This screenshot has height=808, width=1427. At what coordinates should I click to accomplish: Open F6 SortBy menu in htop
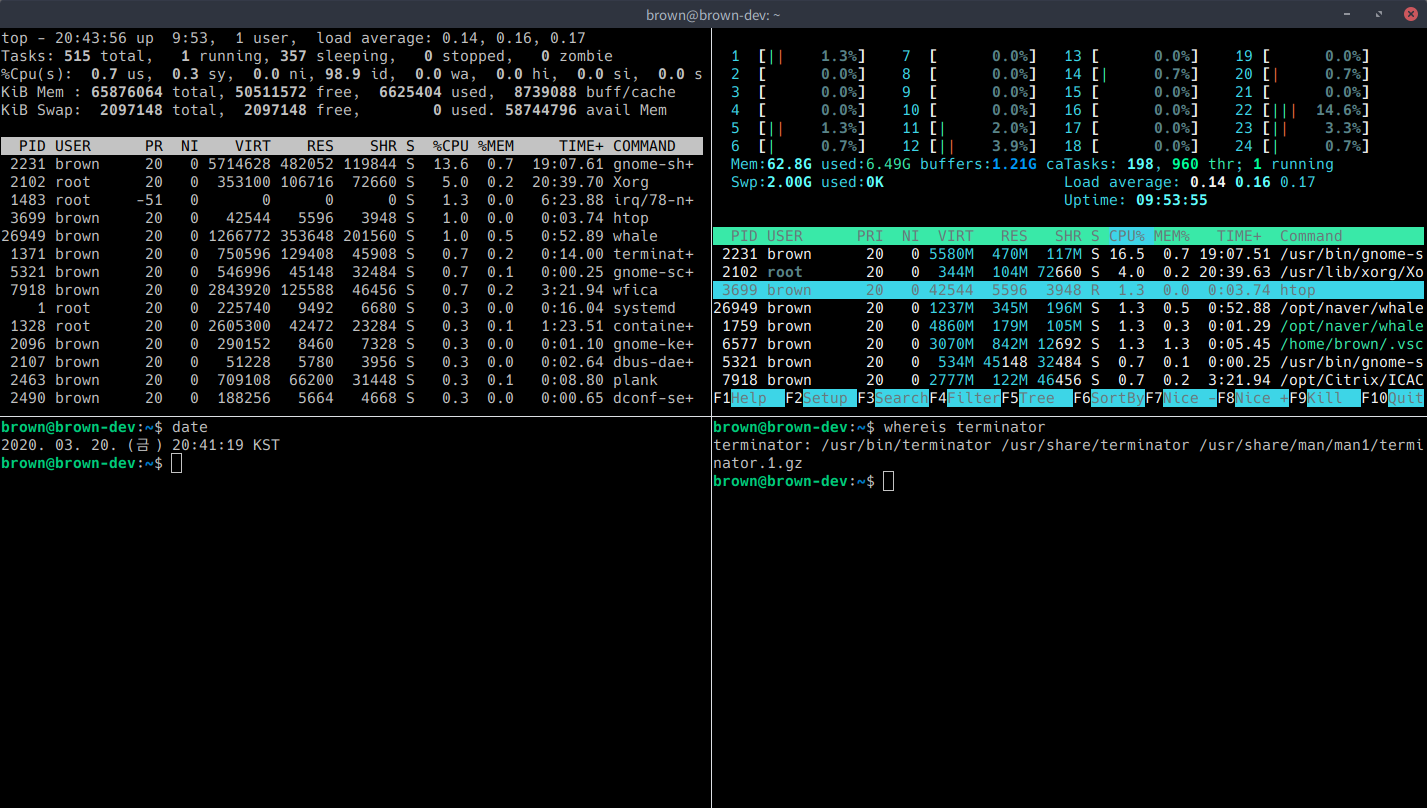pos(1109,398)
